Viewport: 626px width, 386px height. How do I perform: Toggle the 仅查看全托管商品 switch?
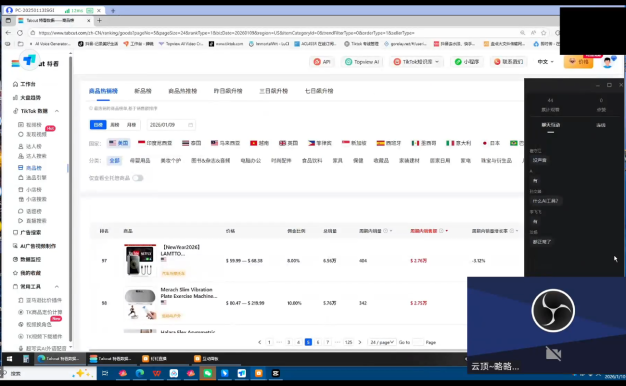click(x=138, y=178)
